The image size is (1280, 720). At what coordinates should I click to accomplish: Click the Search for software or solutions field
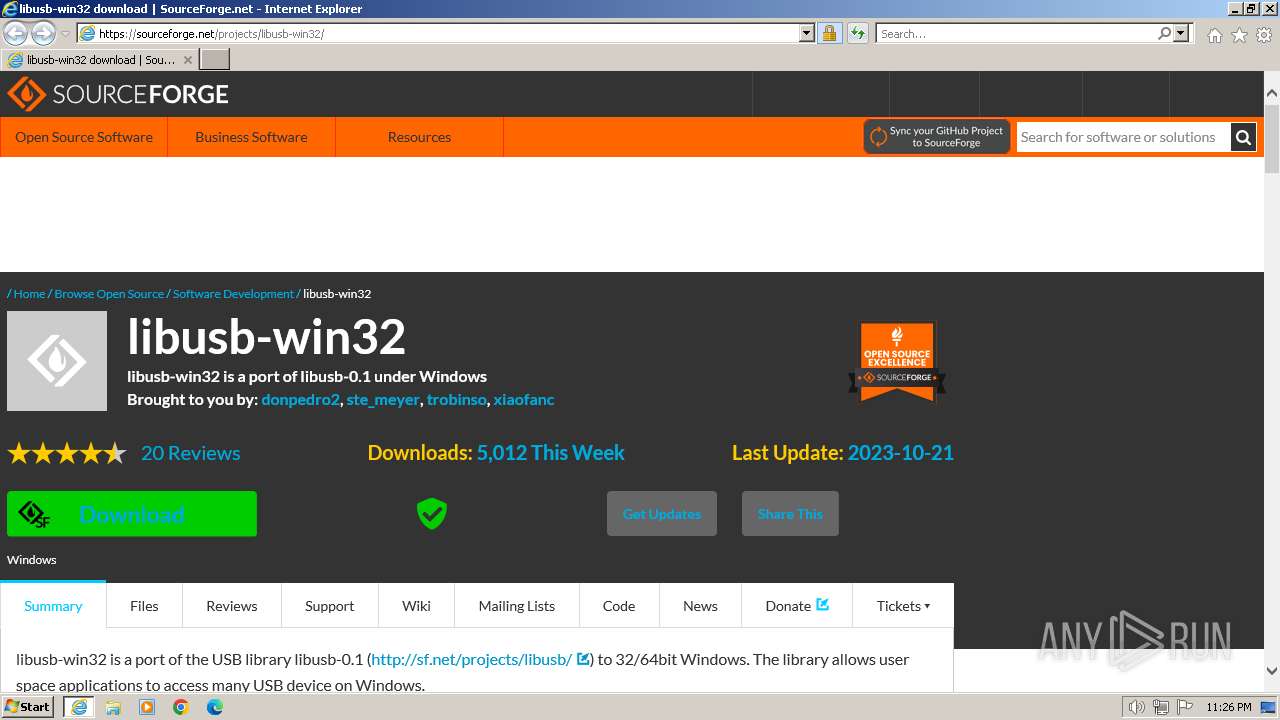(x=1124, y=137)
